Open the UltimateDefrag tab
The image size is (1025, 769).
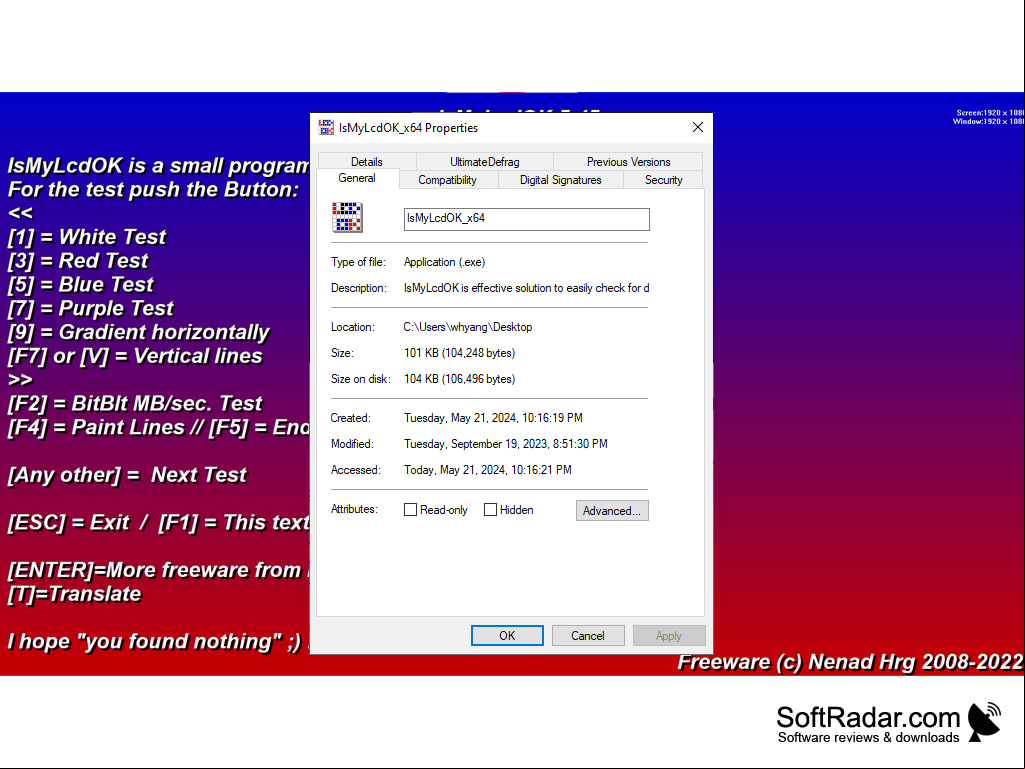[484, 162]
